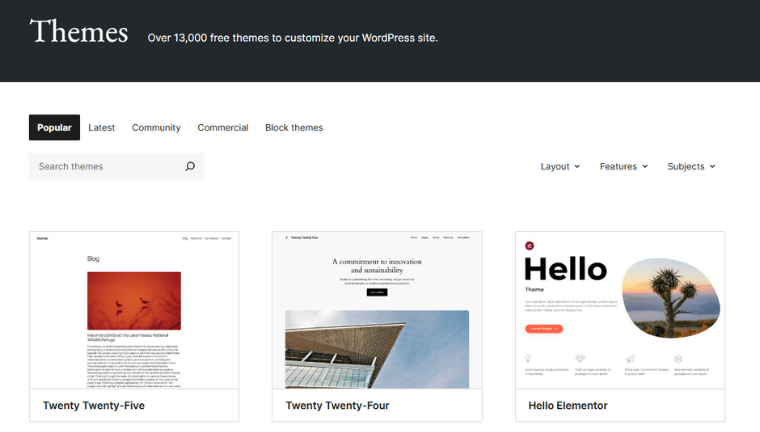
Task: Open the Commercial tab
Action: 222,128
